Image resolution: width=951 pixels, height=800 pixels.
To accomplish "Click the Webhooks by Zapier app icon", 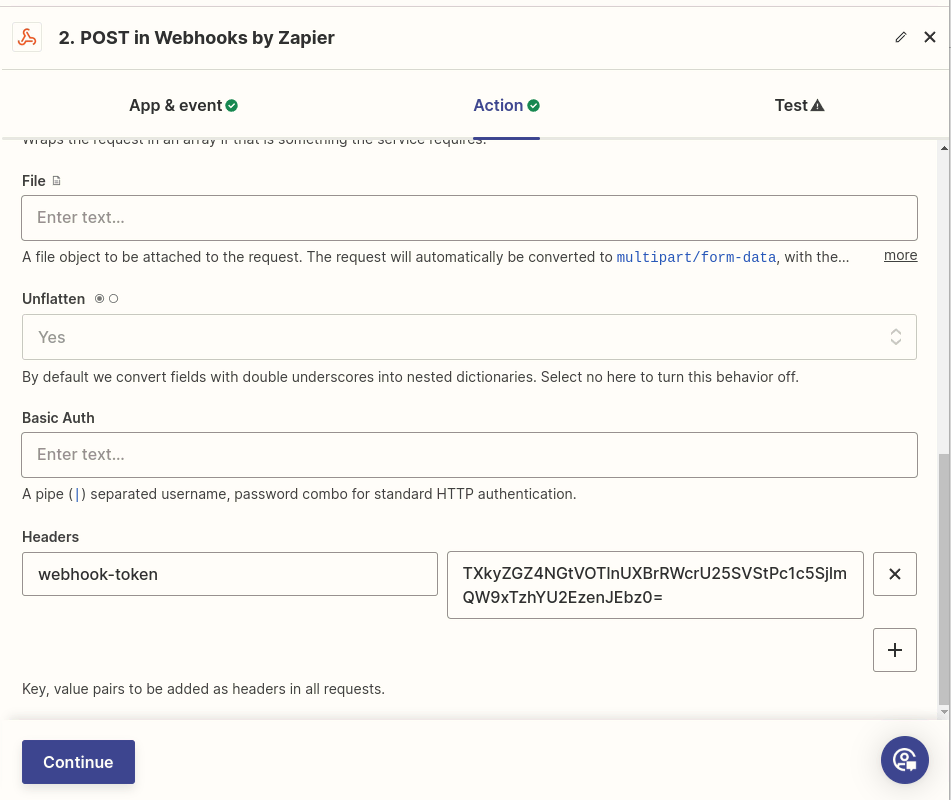I will click(x=27, y=38).
